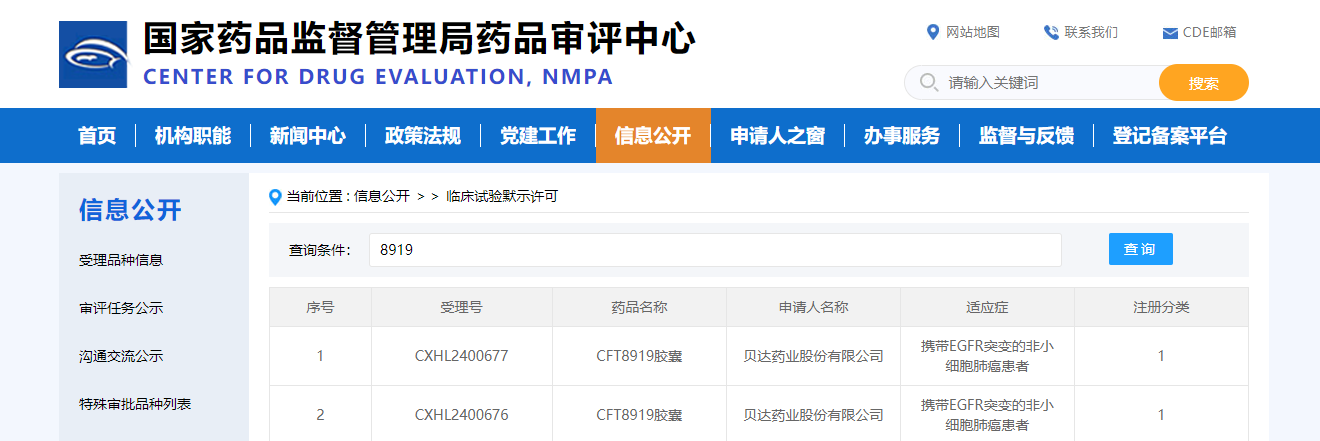Open 审评任务公示 in the sidebar

(121, 308)
